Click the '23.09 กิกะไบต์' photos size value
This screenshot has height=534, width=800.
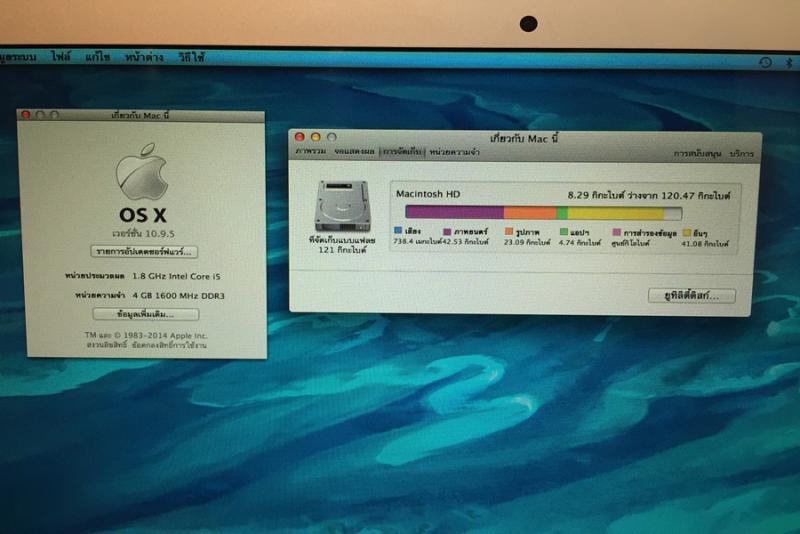point(527,242)
